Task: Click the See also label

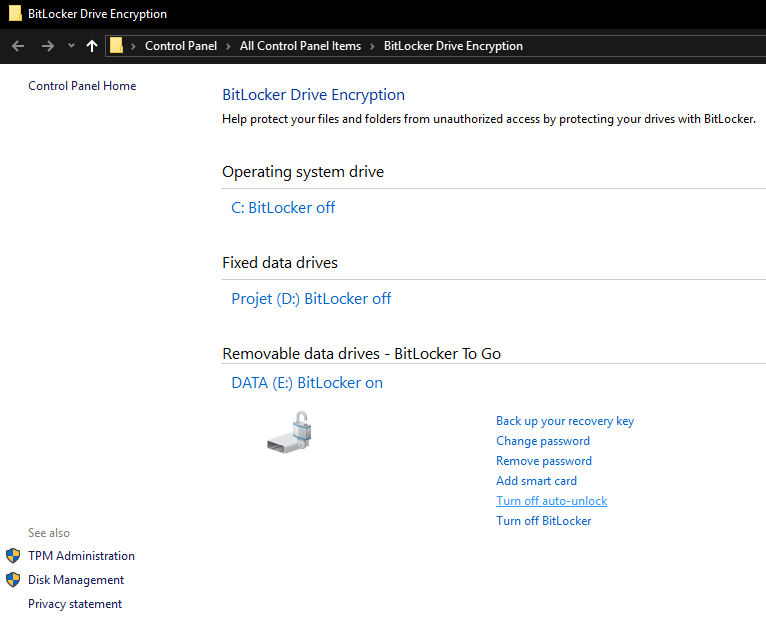Action: point(49,533)
